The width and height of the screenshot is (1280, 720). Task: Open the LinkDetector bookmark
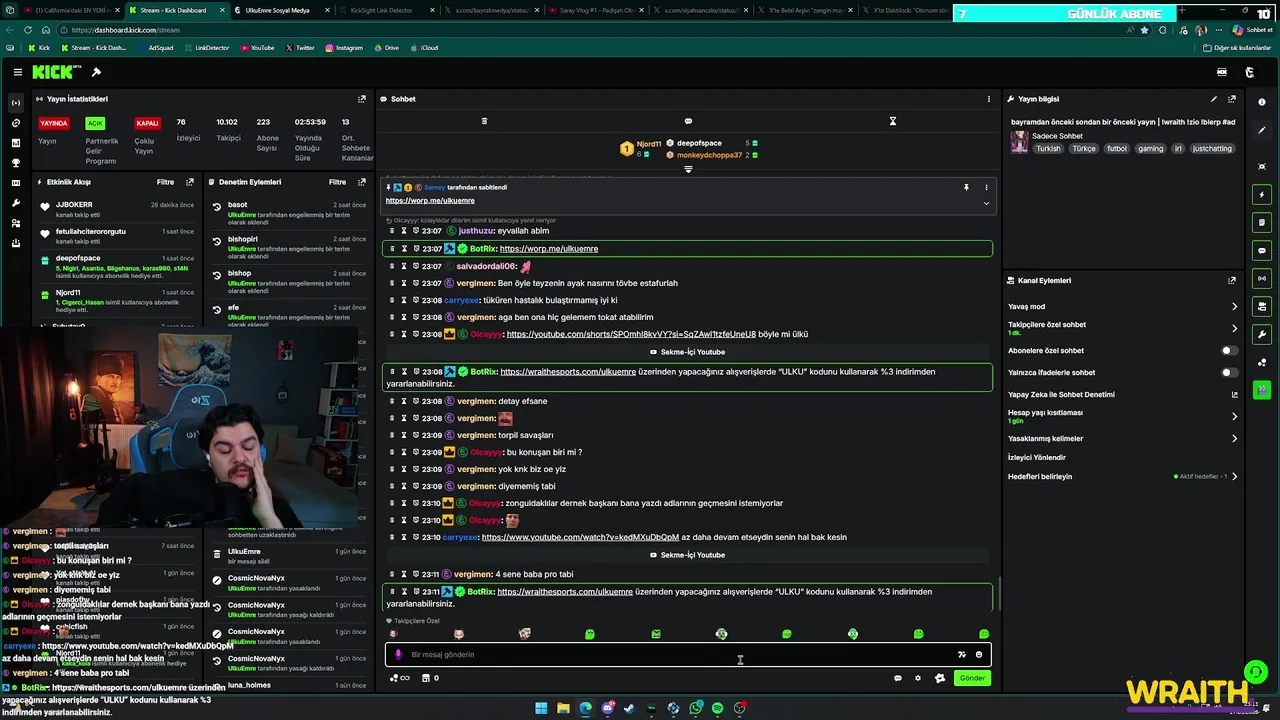[206, 48]
